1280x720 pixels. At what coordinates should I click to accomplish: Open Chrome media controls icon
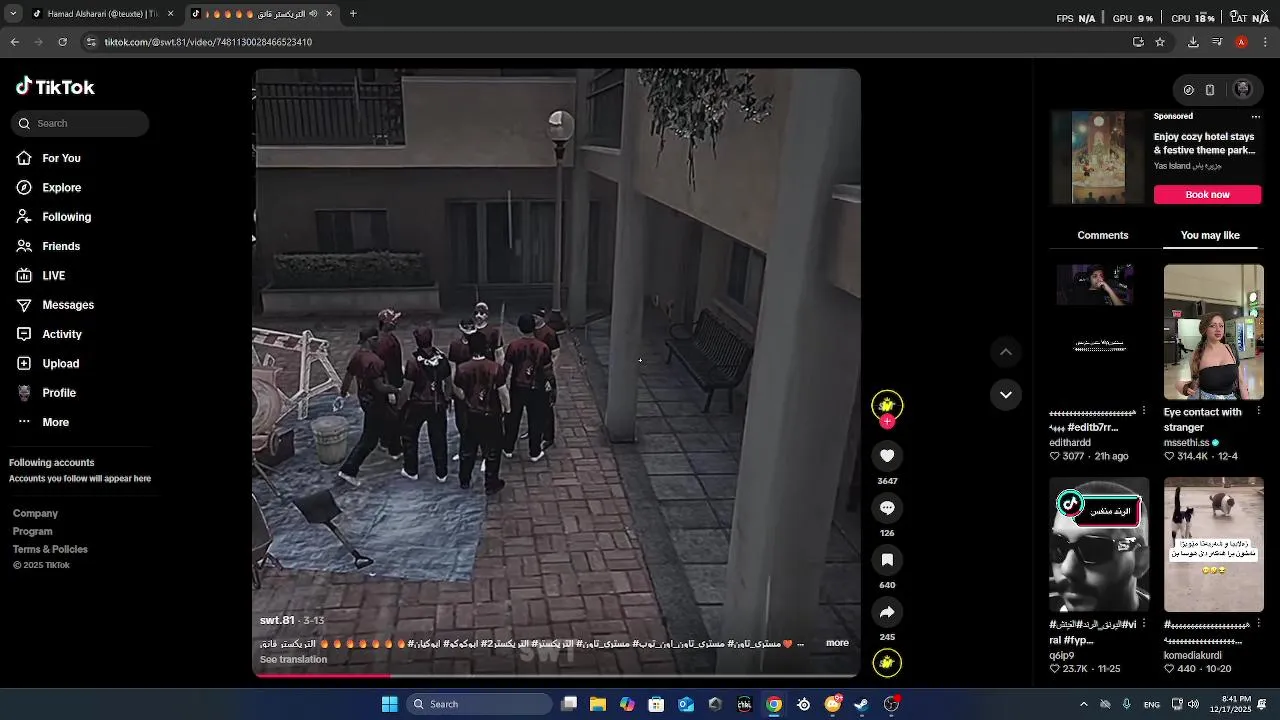click(x=1217, y=42)
